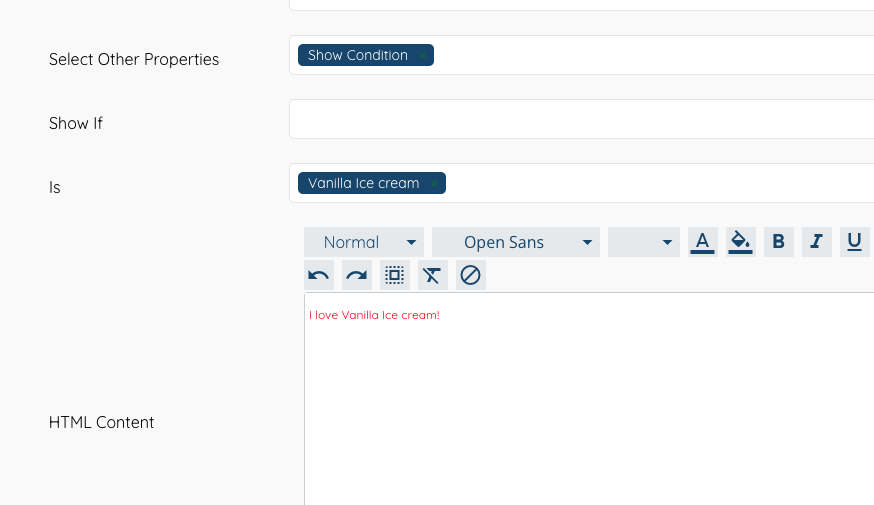Image resolution: width=874 pixels, height=505 pixels.
Task: Toggle underline formatting
Action: pyautogui.click(x=854, y=242)
